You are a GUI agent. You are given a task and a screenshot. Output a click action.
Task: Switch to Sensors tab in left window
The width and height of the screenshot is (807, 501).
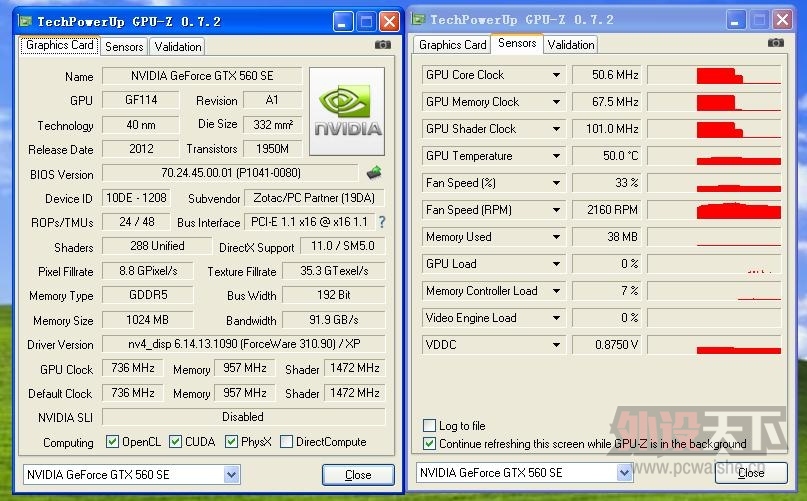click(124, 46)
